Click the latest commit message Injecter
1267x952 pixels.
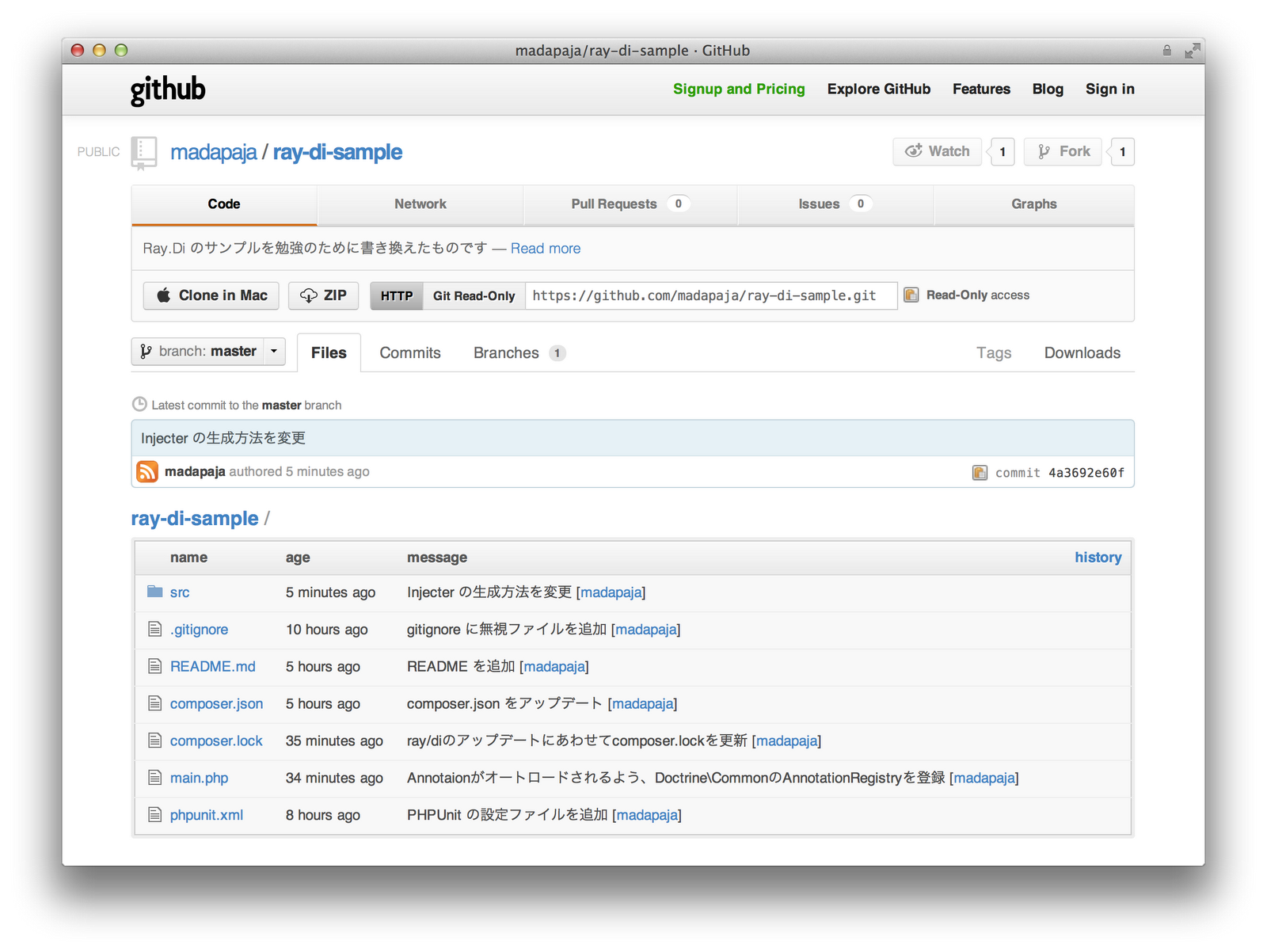coord(223,438)
